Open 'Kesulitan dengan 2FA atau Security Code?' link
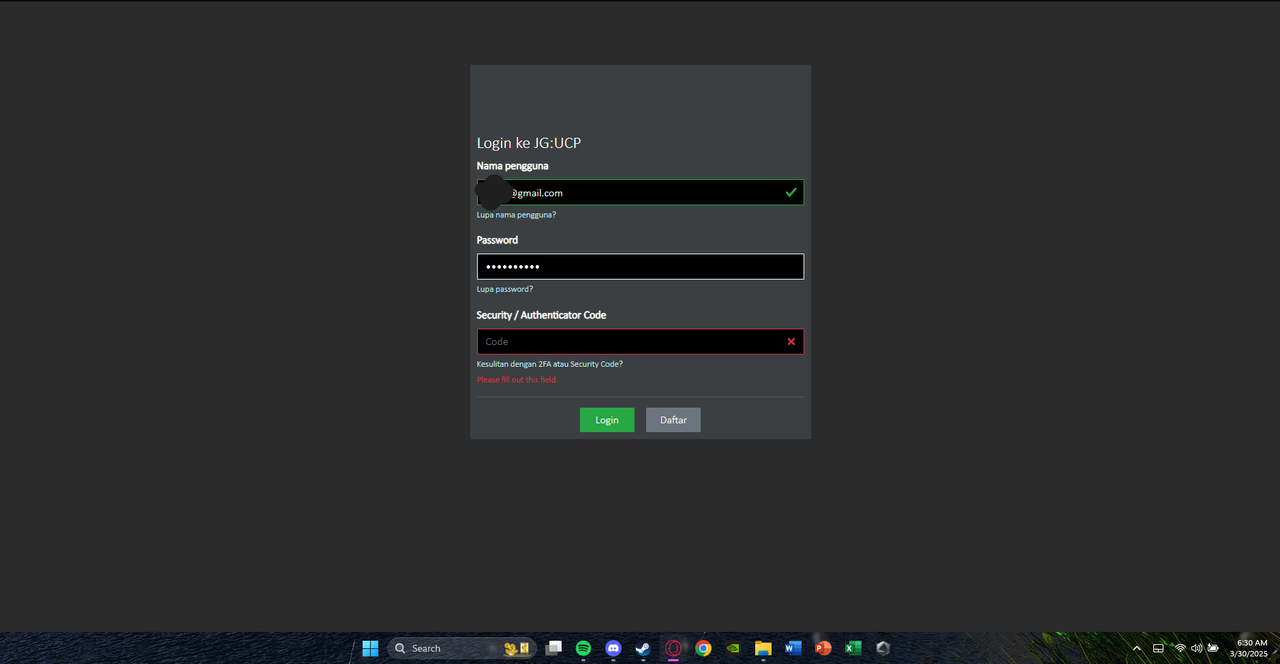This screenshot has height=664, width=1280. (x=550, y=364)
